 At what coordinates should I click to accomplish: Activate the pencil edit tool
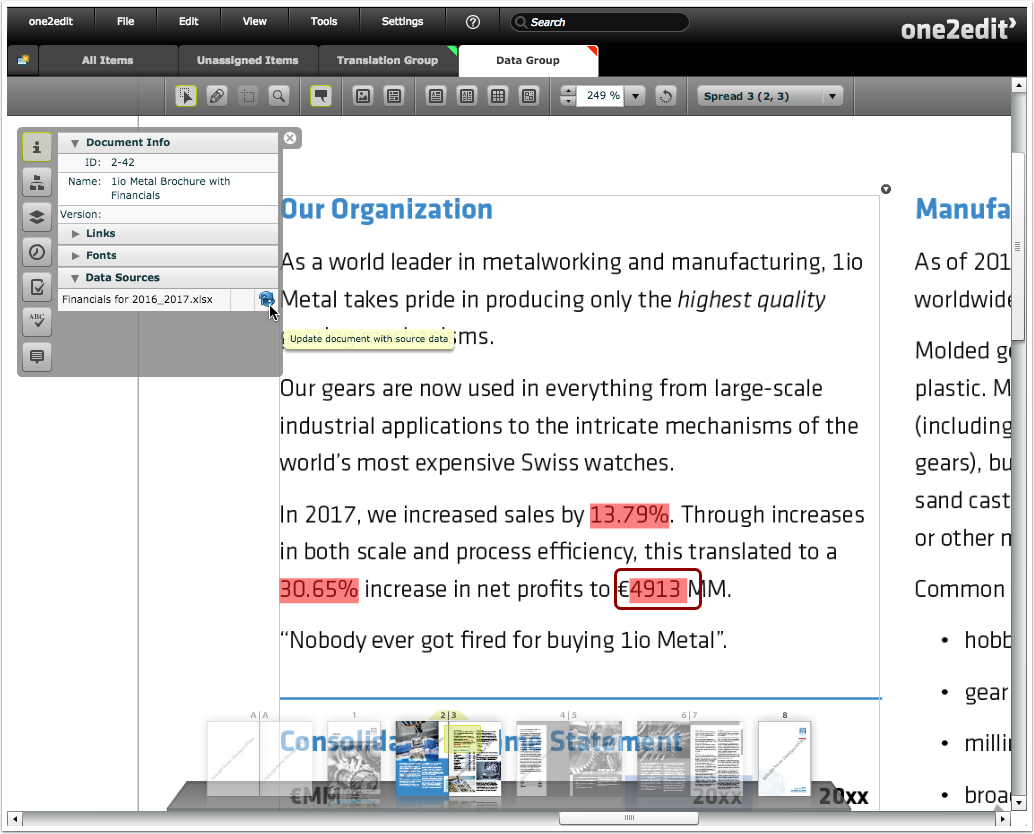(216, 96)
